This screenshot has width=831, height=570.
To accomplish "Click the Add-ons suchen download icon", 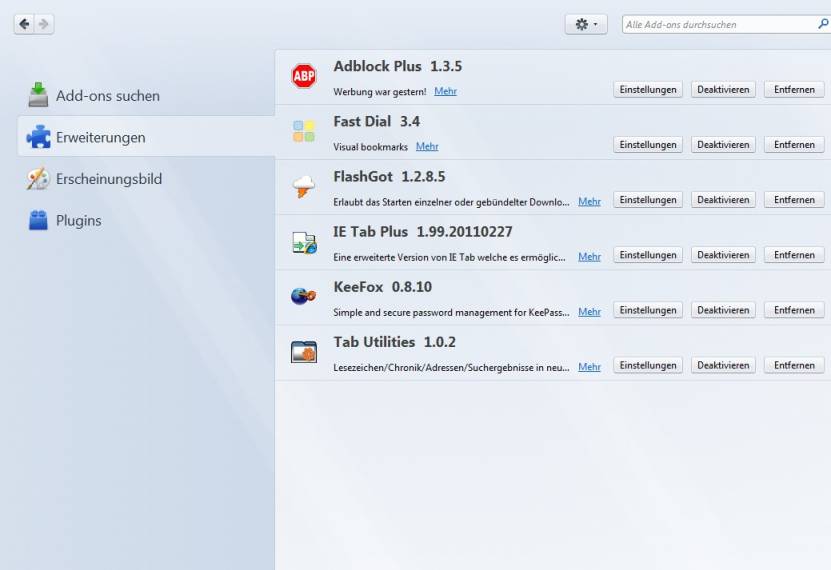I will click(x=38, y=95).
